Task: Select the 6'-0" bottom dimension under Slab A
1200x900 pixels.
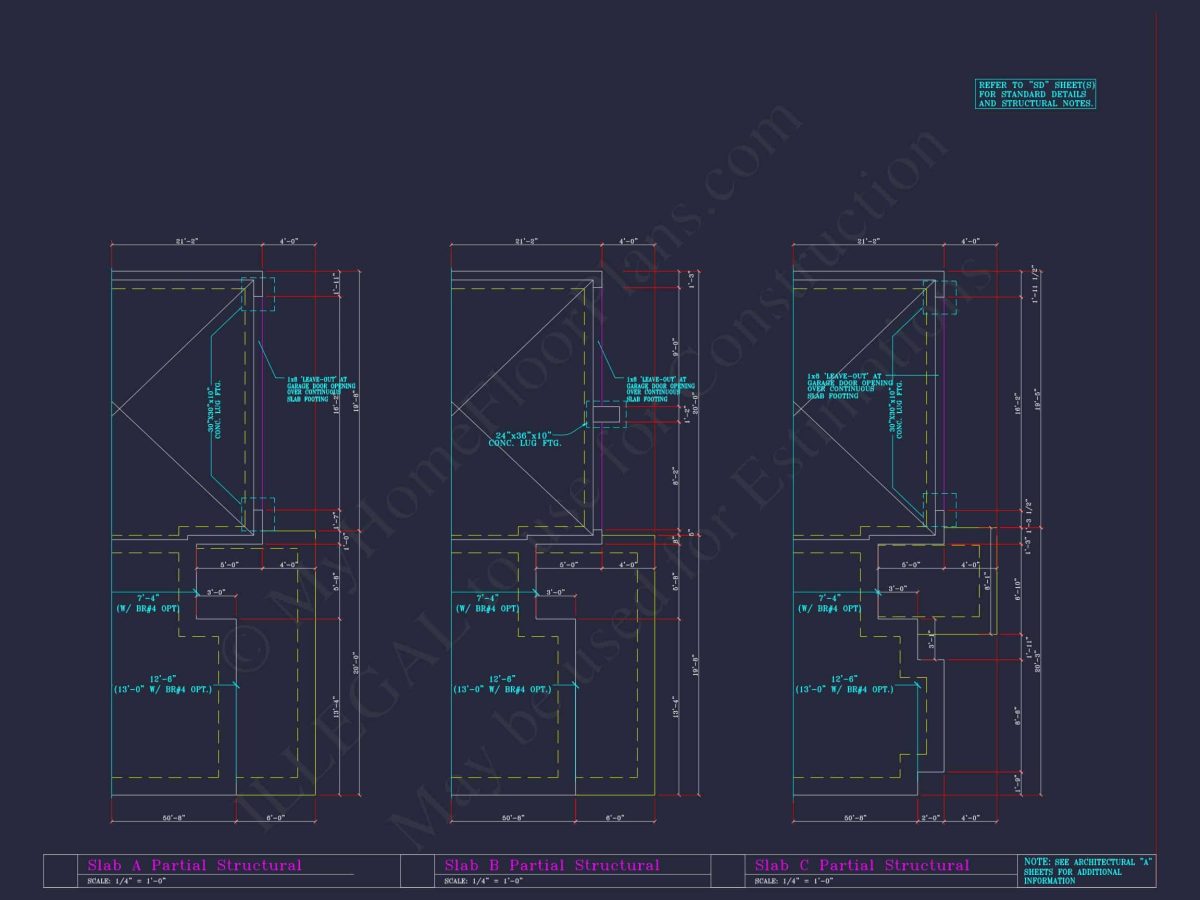Action: (275, 818)
